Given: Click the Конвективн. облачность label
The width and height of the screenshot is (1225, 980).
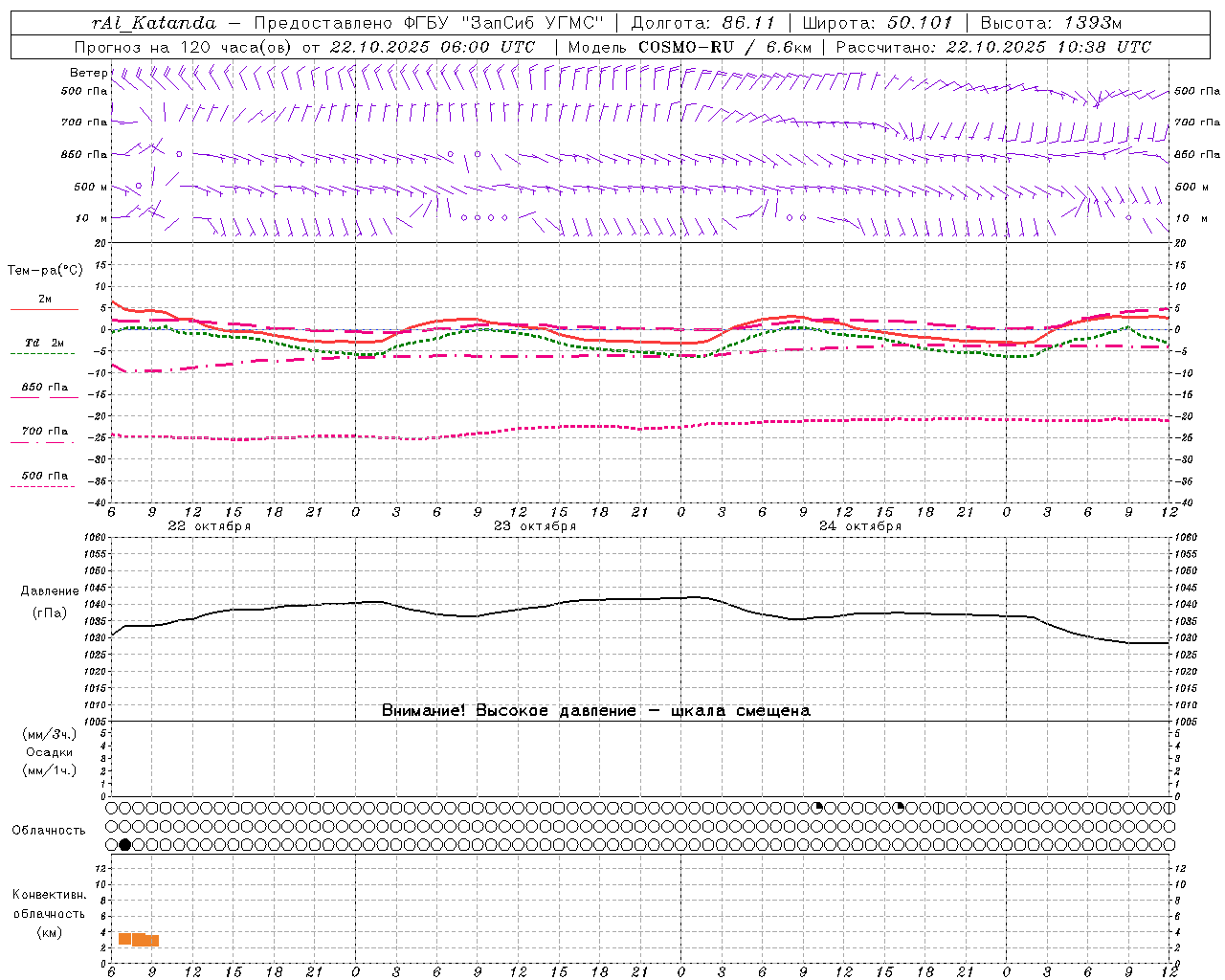Looking at the screenshot, I should 50,904.
